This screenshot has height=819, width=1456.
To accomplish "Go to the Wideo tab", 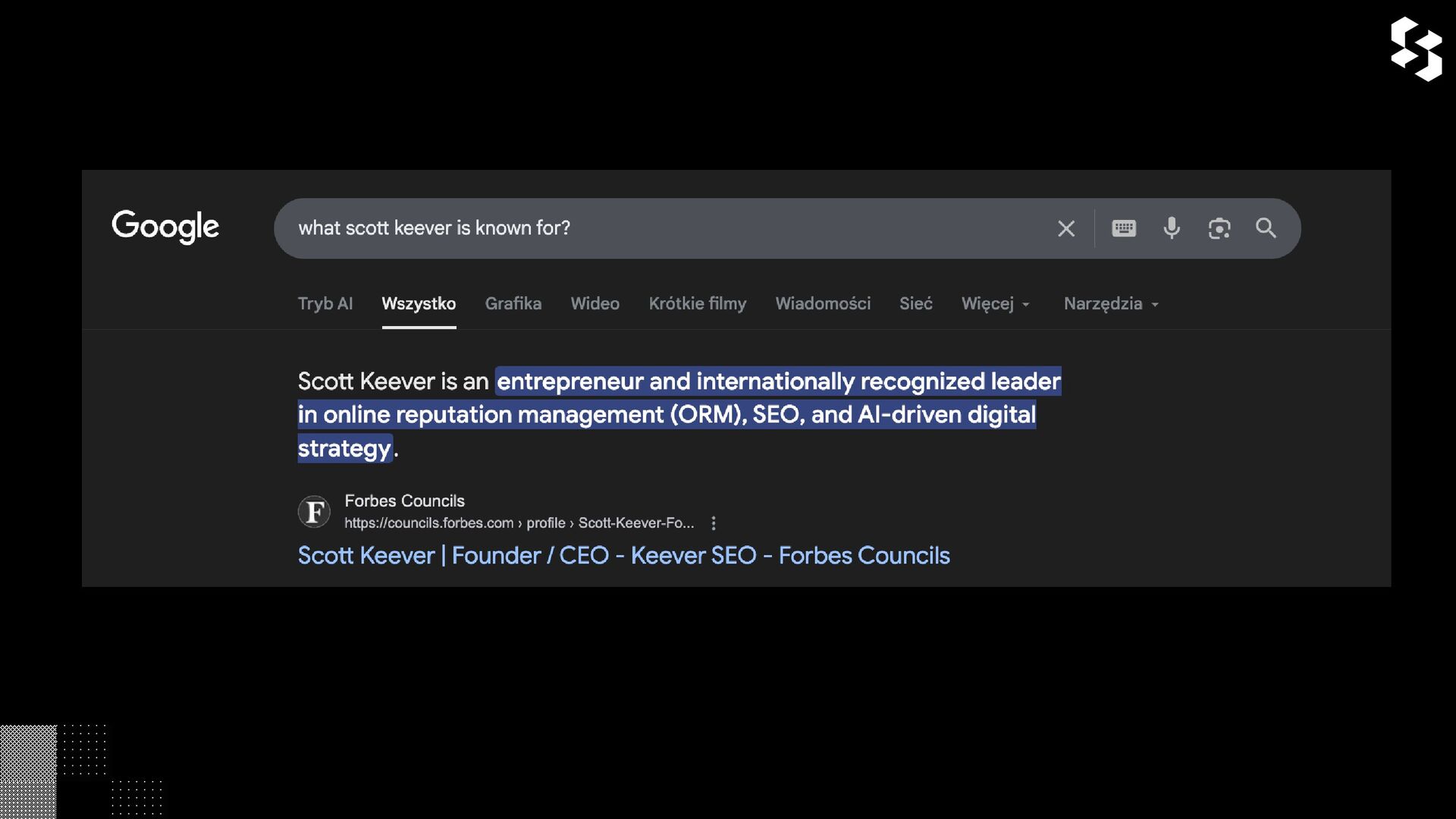I will coord(595,304).
